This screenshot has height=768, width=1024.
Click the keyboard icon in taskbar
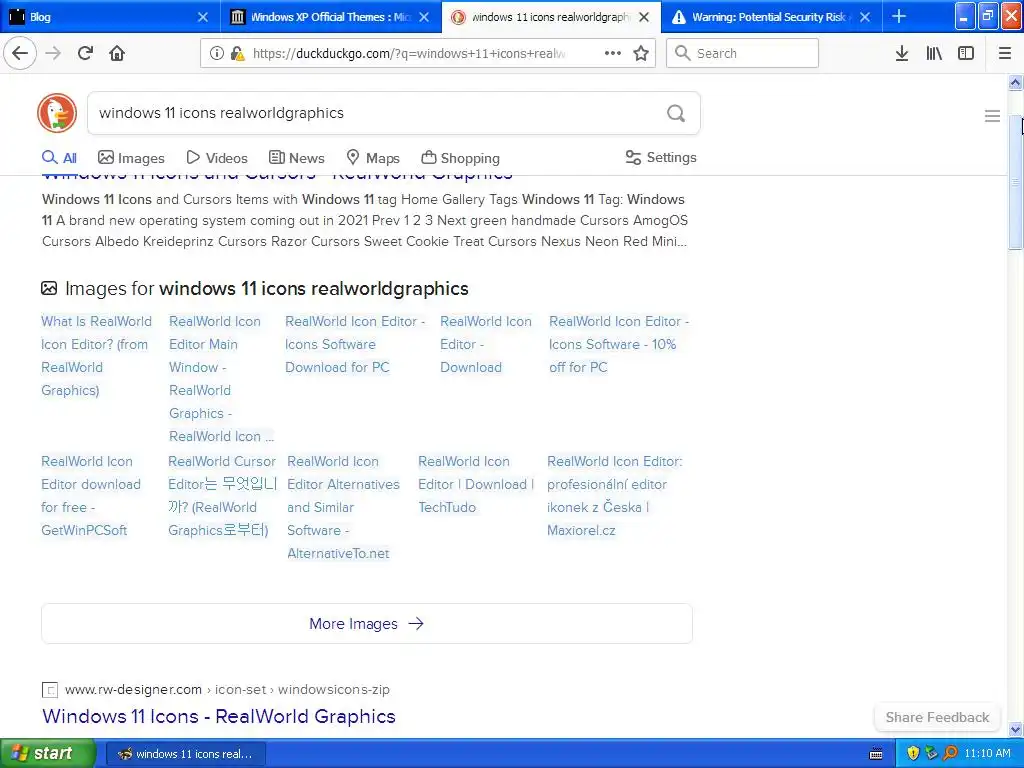tap(876, 754)
